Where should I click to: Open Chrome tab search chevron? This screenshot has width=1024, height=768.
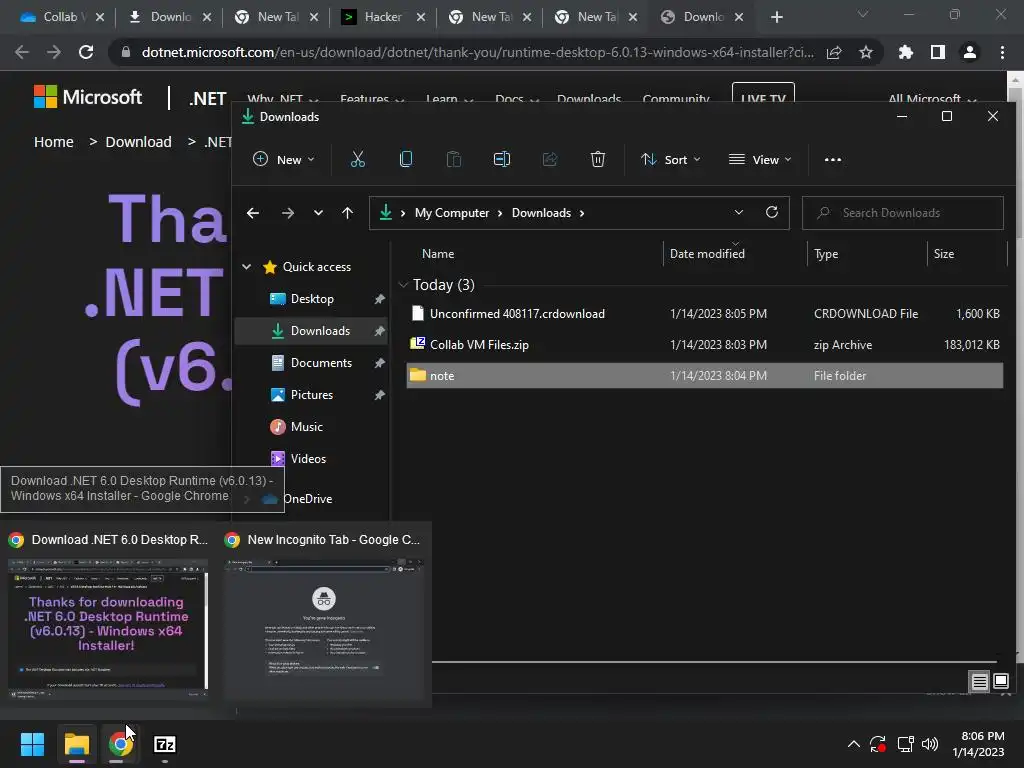pos(863,14)
